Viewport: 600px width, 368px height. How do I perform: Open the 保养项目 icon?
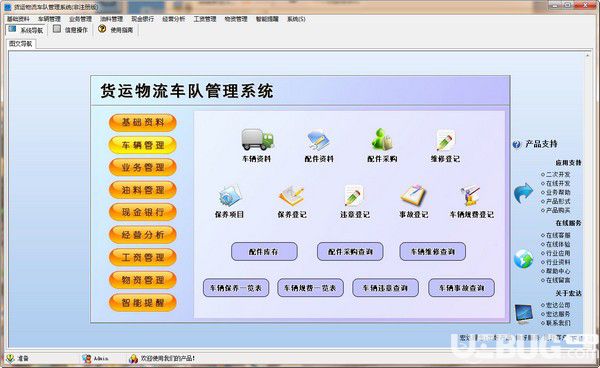click(230, 195)
